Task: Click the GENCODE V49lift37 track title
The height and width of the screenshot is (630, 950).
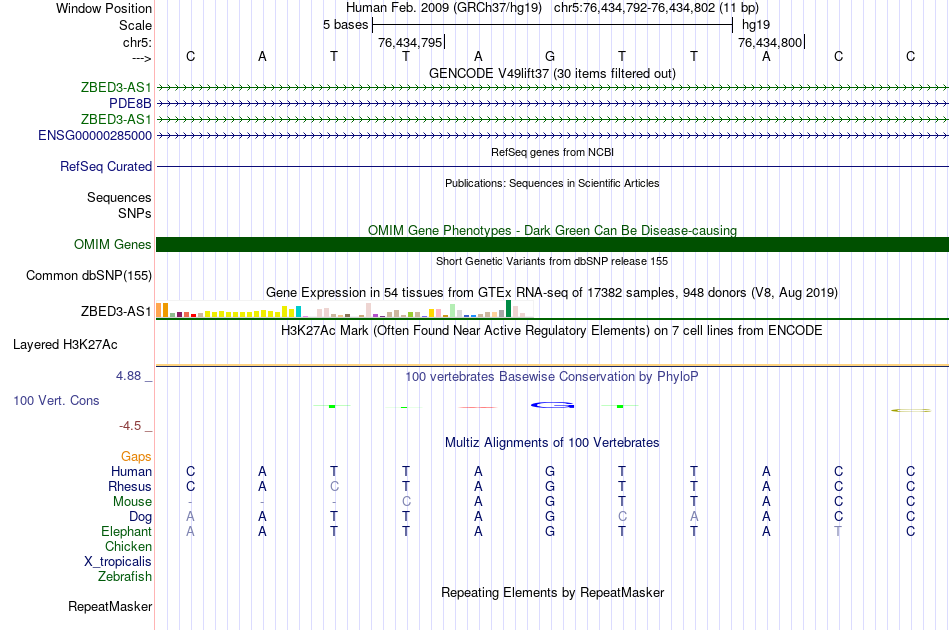Action: (x=552, y=74)
